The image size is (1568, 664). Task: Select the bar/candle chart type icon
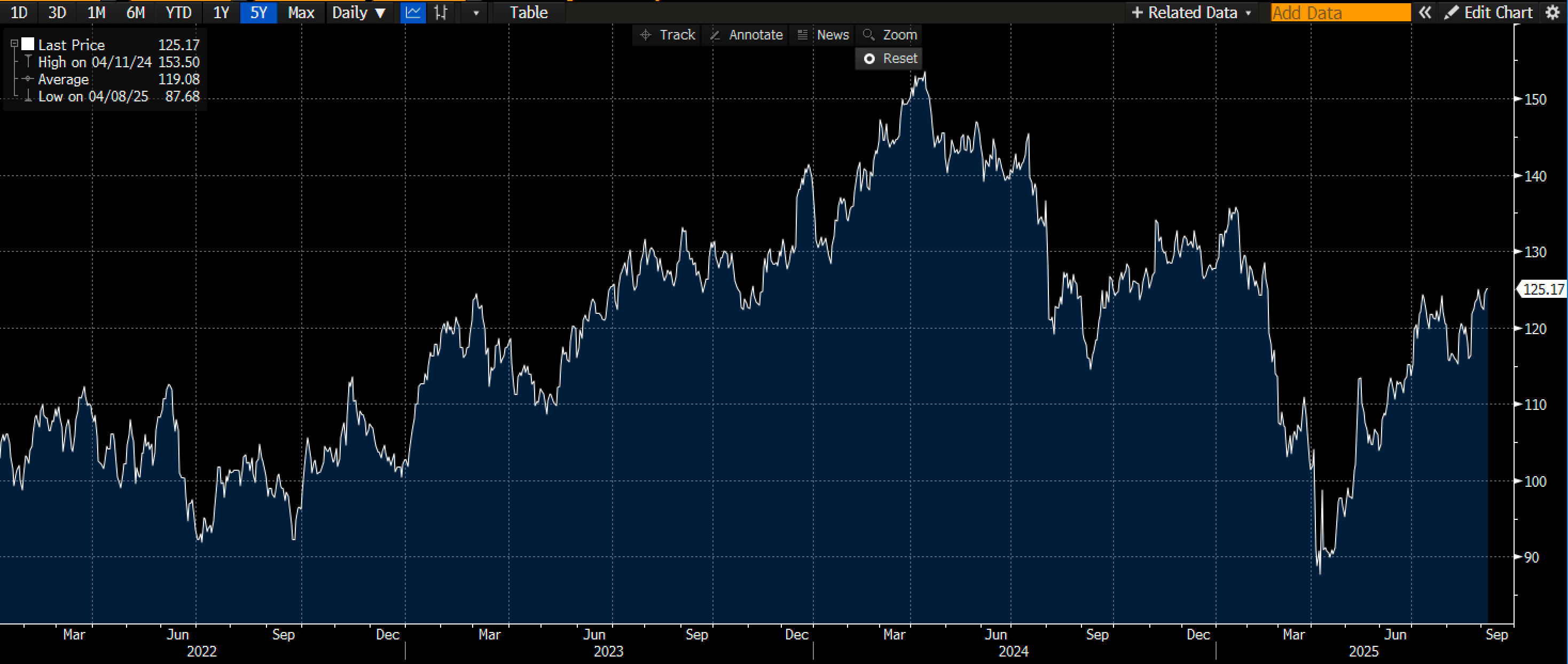[x=441, y=12]
